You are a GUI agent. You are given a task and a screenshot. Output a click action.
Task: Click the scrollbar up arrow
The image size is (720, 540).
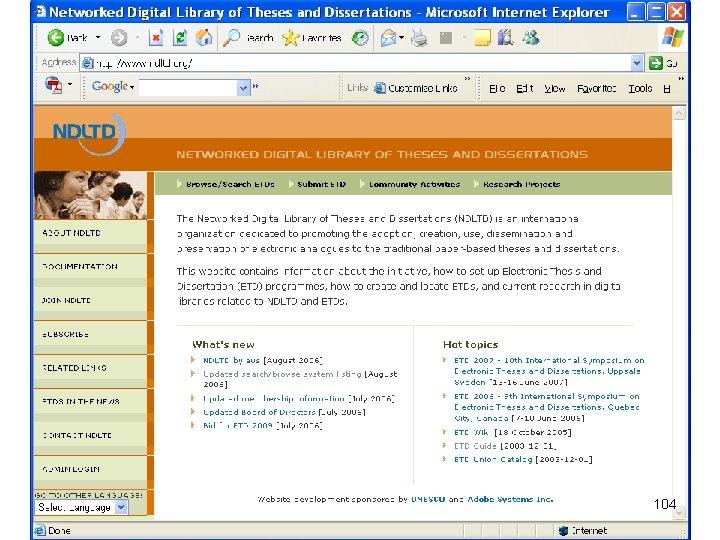[679, 113]
